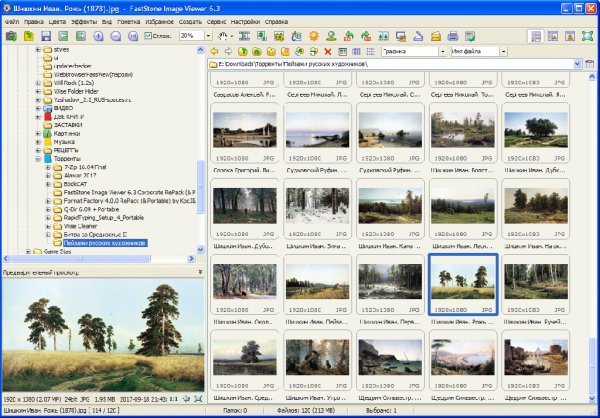
Task: Go up one folder level icon
Action: 243,51
